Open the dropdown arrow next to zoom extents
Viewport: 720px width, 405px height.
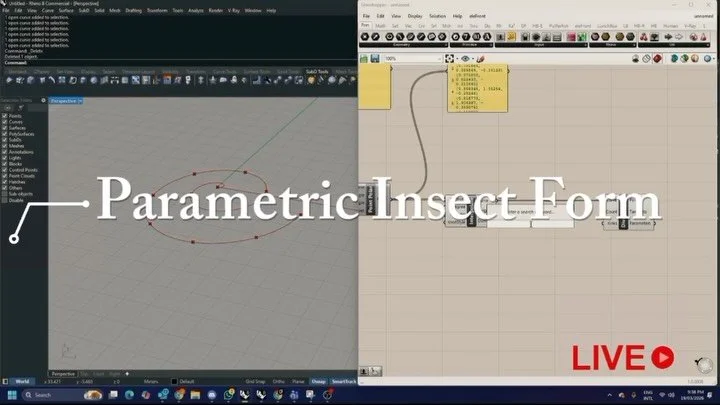(x=457, y=59)
